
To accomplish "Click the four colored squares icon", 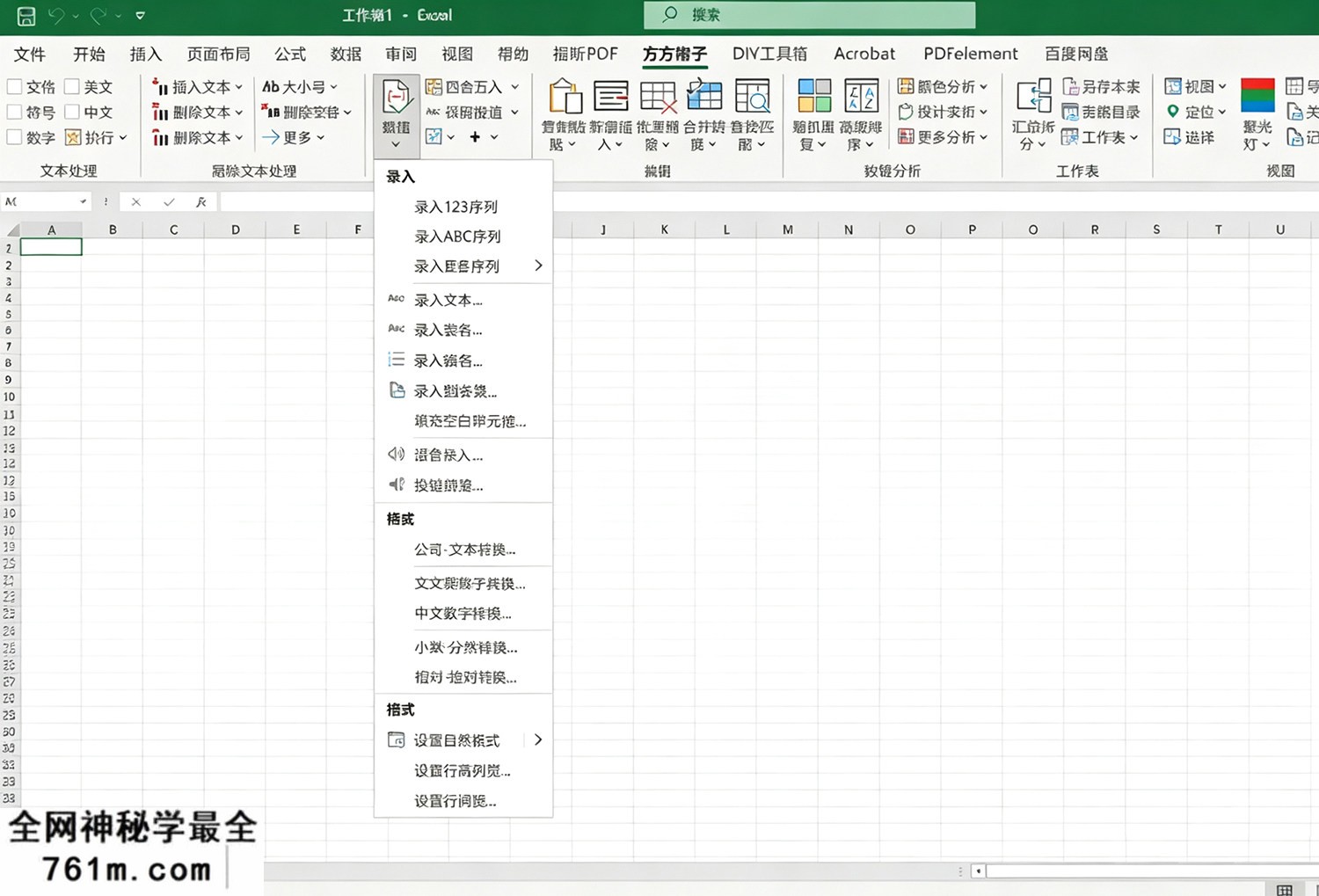I will 814,95.
